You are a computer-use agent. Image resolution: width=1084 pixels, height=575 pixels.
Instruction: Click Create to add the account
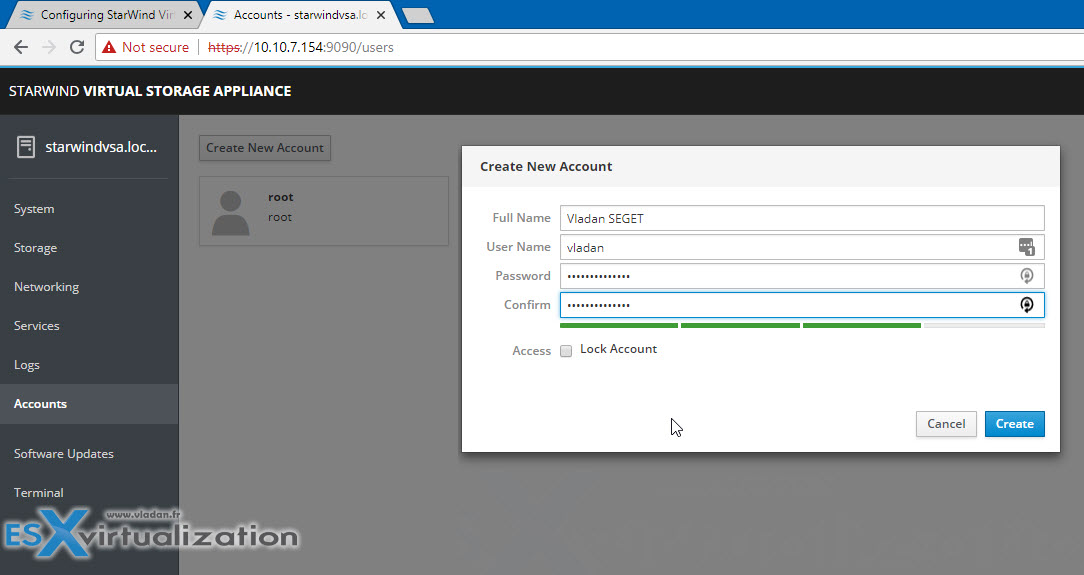click(1014, 424)
